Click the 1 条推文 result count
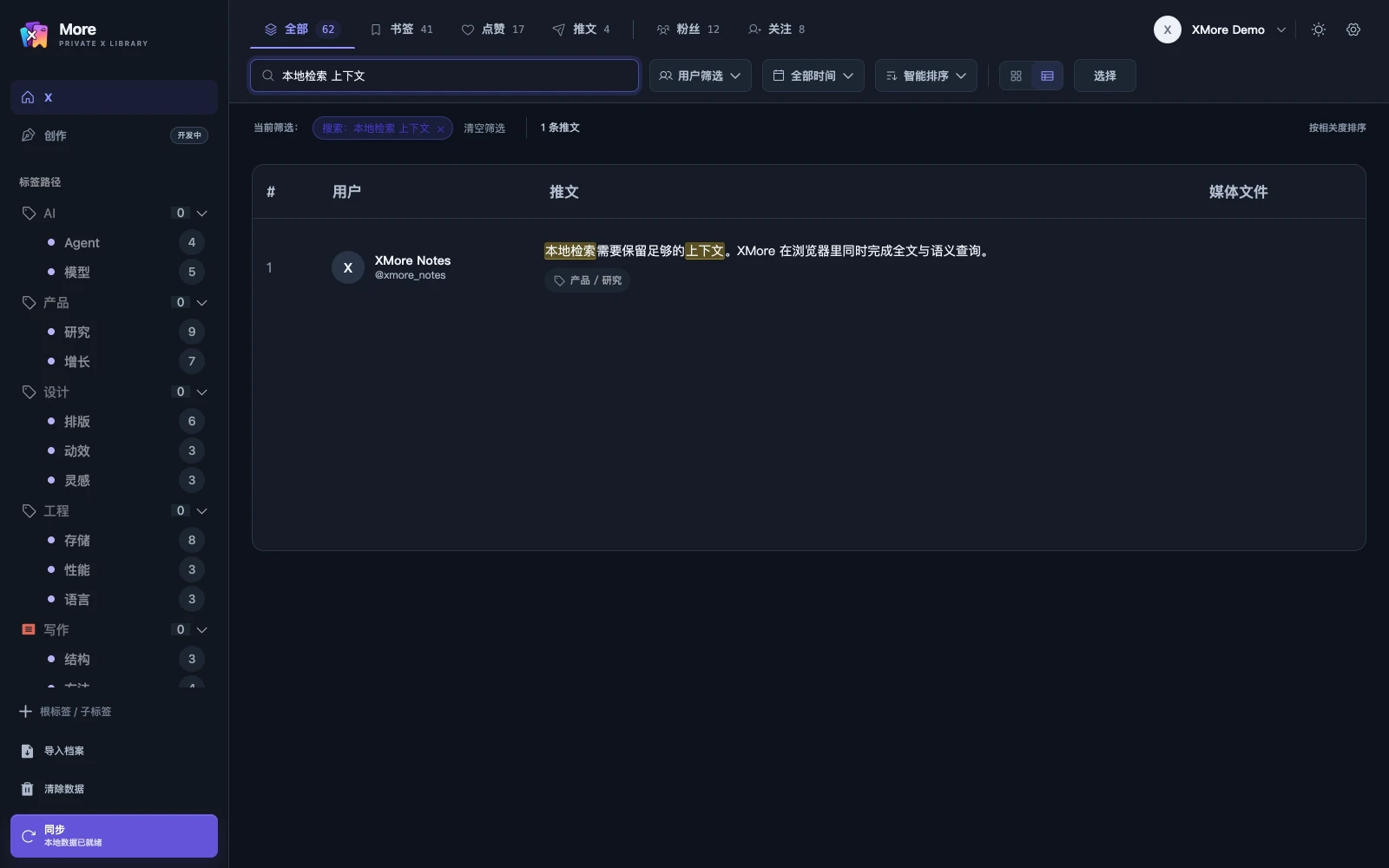This screenshot has width=1389, height=868. [560, 128]
